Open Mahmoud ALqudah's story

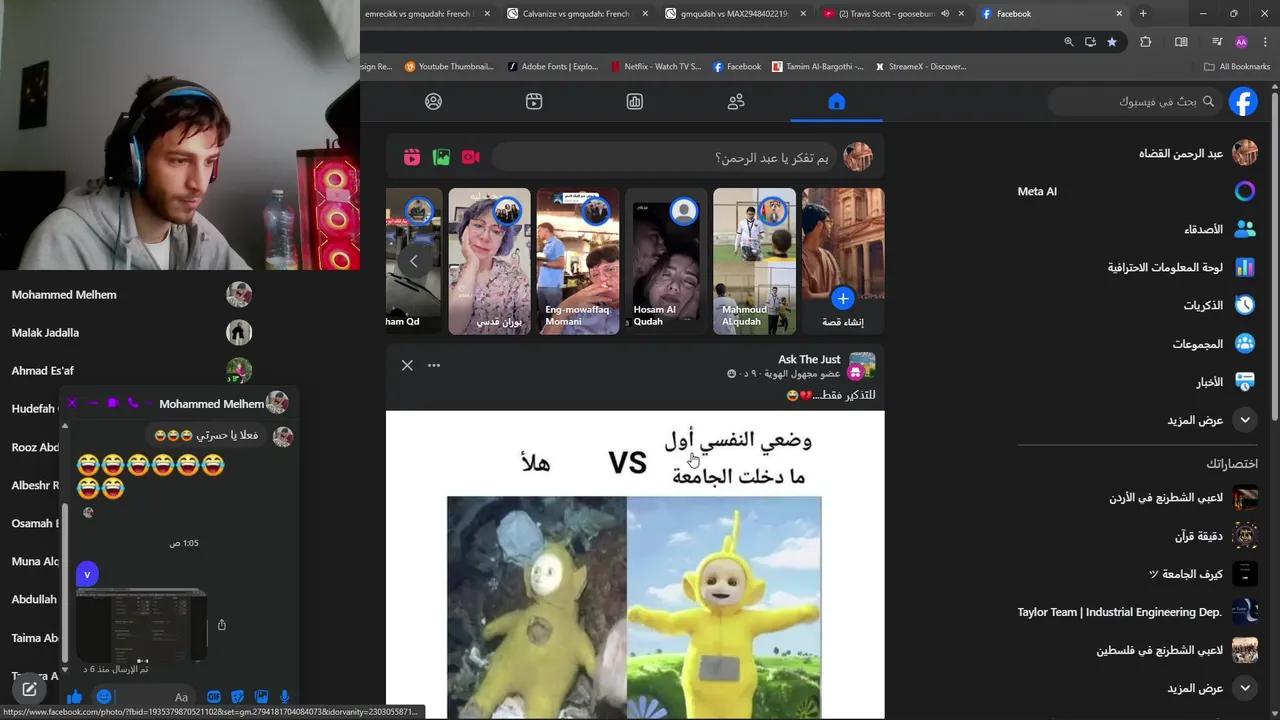click(755, 261)
